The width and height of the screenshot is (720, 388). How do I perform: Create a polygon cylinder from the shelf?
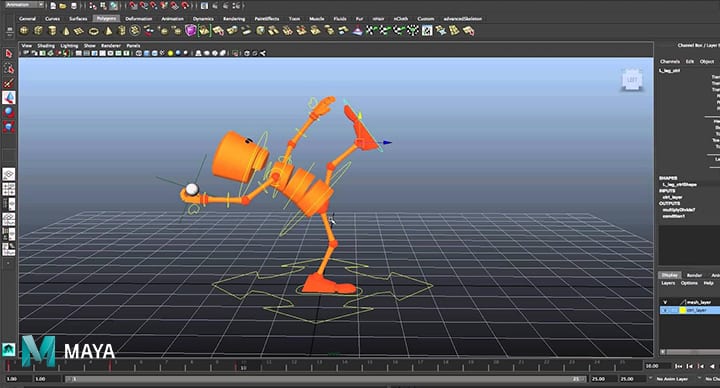click(52, 31)
